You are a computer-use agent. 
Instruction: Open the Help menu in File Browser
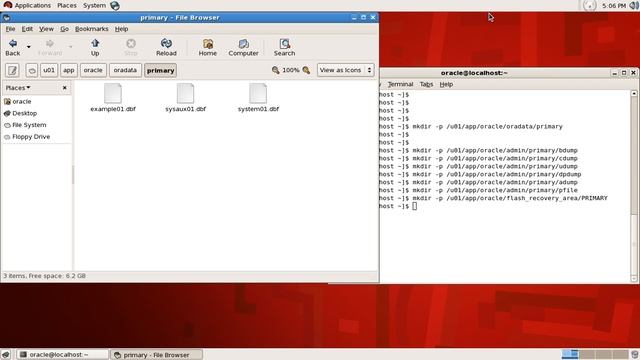121,29
